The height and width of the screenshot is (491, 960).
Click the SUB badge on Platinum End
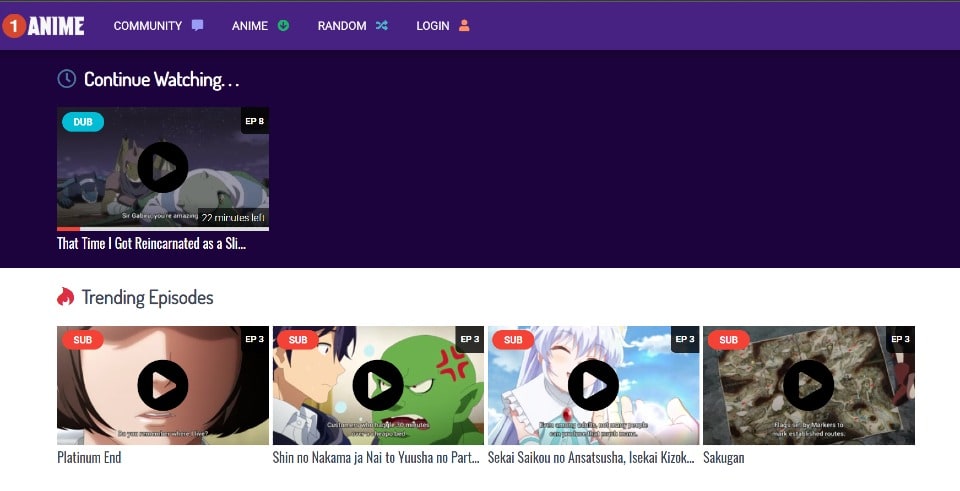tap(83, 340)
